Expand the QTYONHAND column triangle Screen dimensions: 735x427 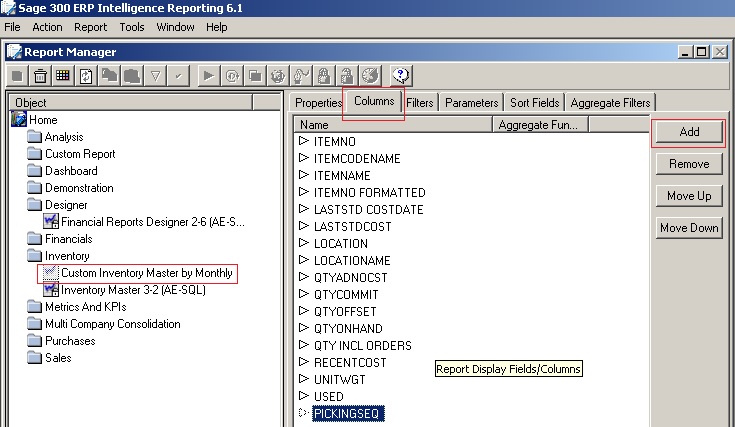(x=304, y=328)
